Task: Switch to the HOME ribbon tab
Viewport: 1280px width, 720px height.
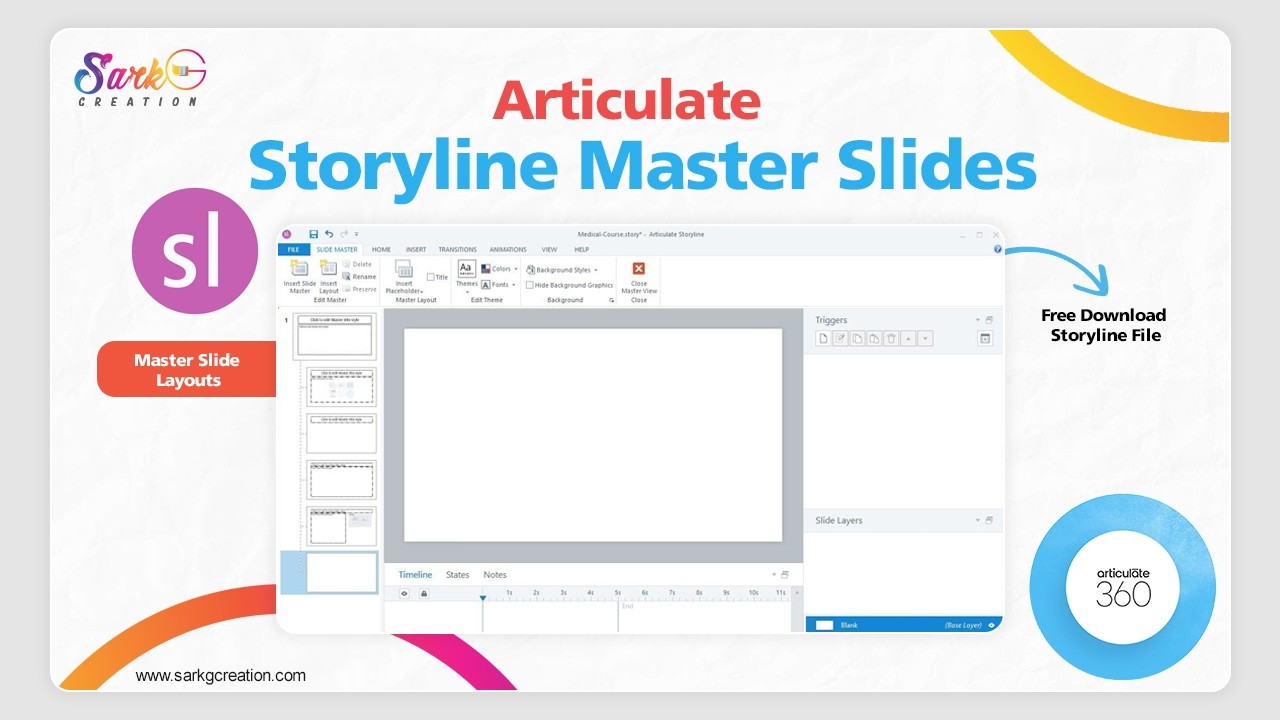Action: (381, 249)
